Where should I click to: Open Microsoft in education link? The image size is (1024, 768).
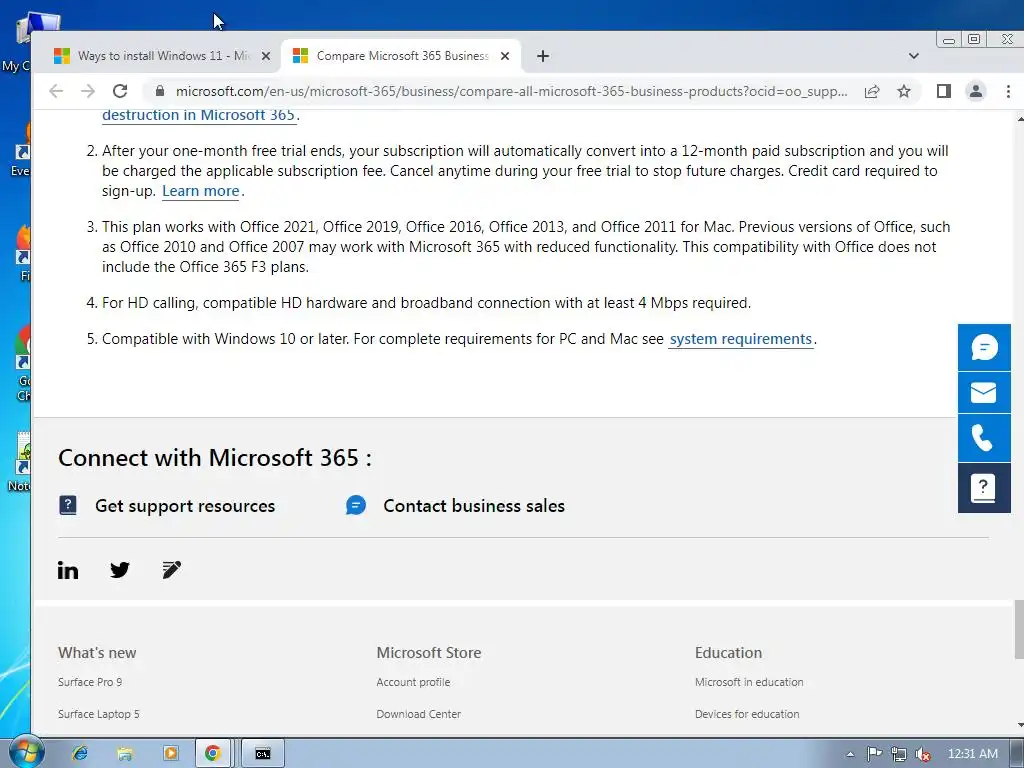point(749,682)
